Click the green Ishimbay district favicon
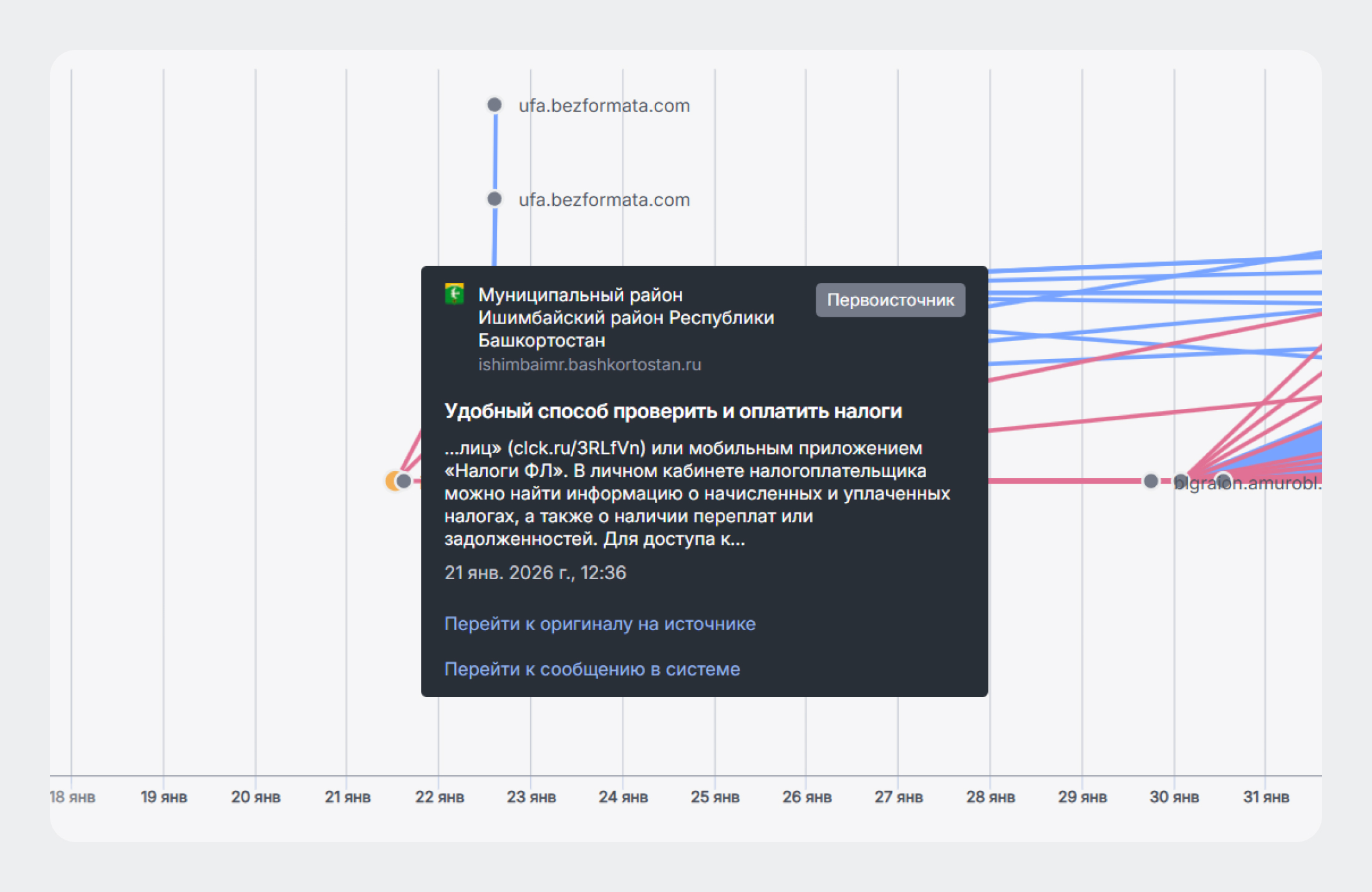Viewport: 1372px width, 892px height. click(454, 294)
